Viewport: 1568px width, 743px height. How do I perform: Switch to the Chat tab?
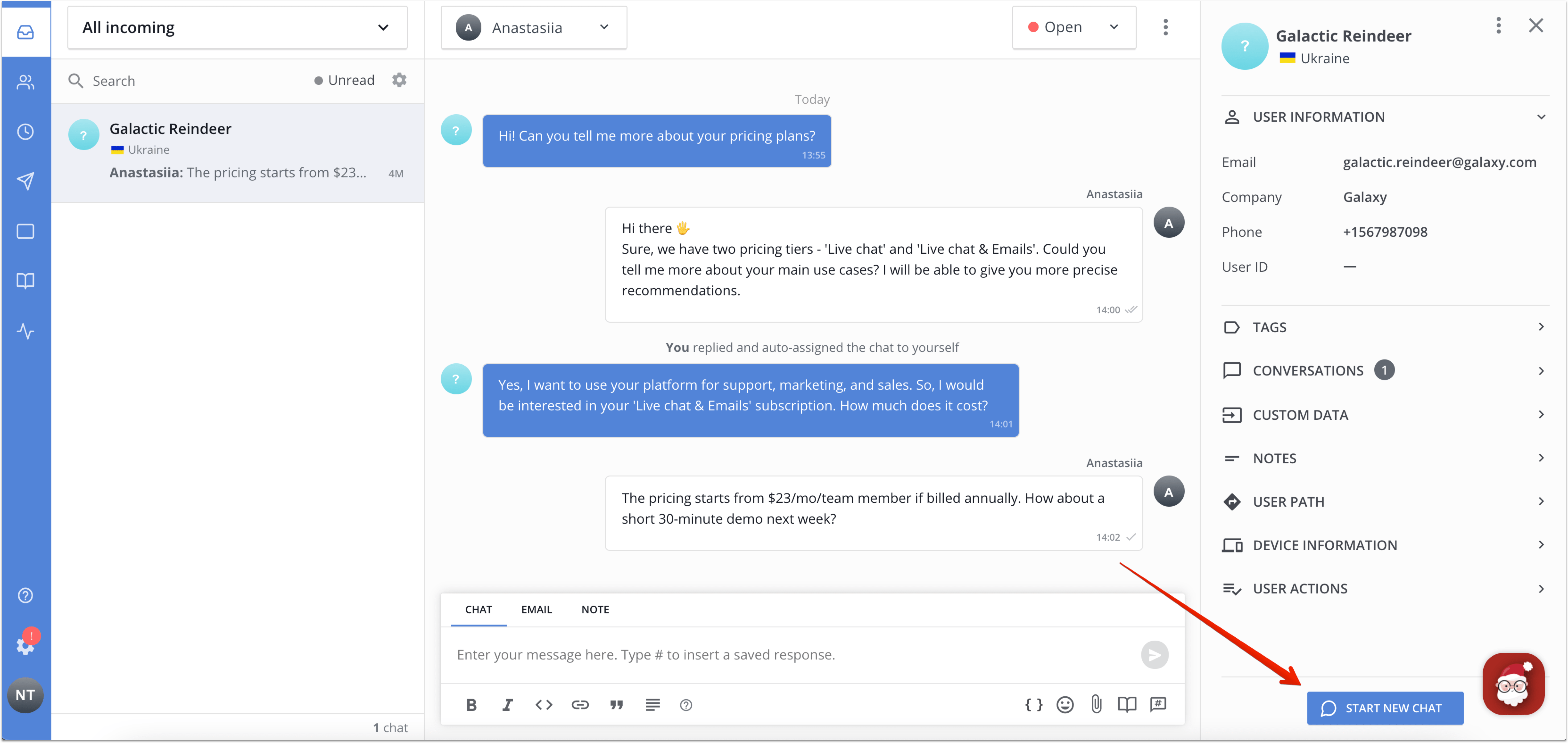[x=479, y=610]
